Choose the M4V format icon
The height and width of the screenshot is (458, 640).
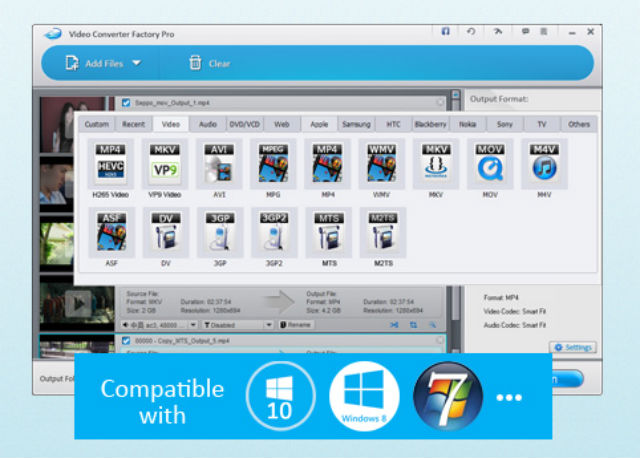tap(544, 164)
